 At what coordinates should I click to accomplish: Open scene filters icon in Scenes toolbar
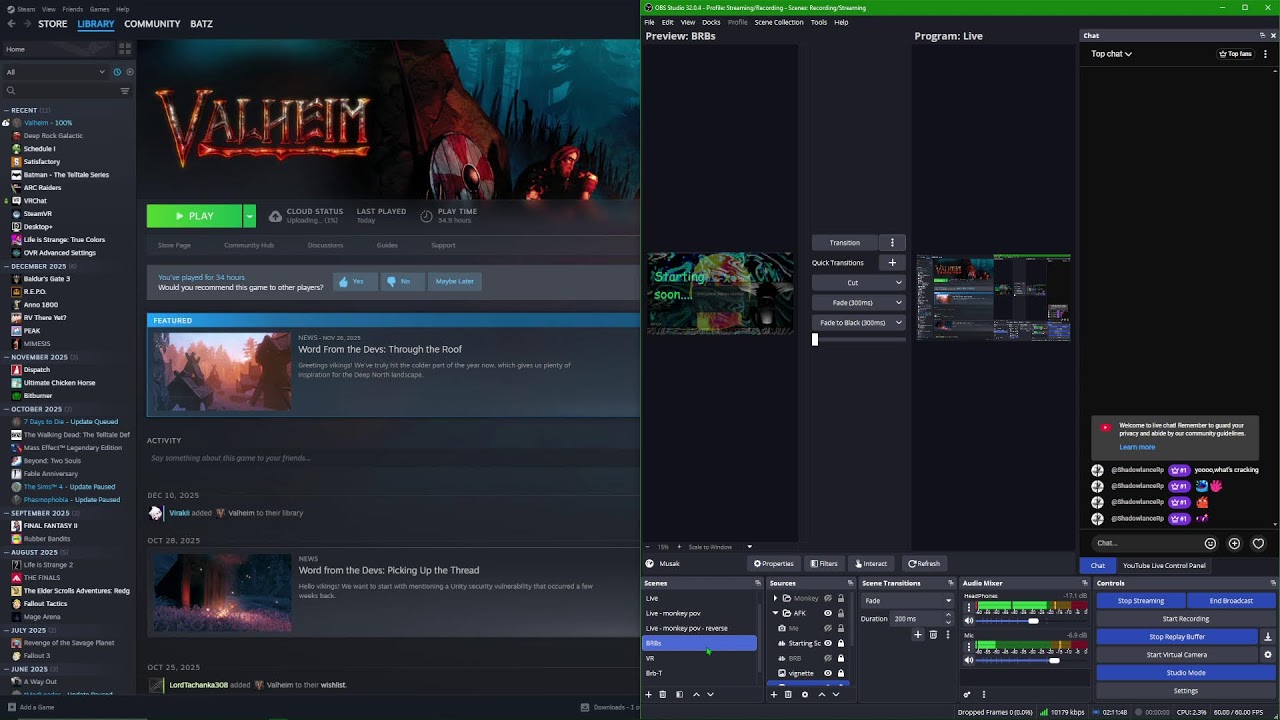pos(679,694)
